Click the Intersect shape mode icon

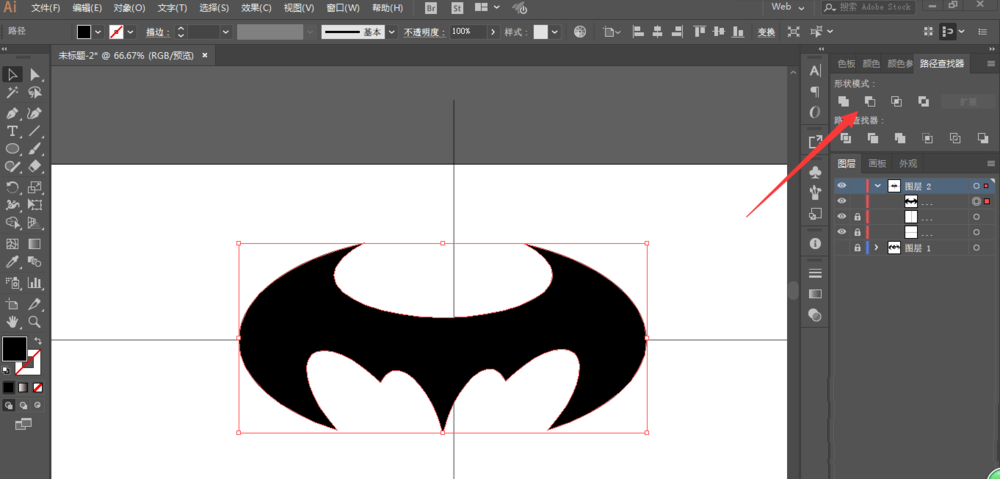tap(897, 101)
